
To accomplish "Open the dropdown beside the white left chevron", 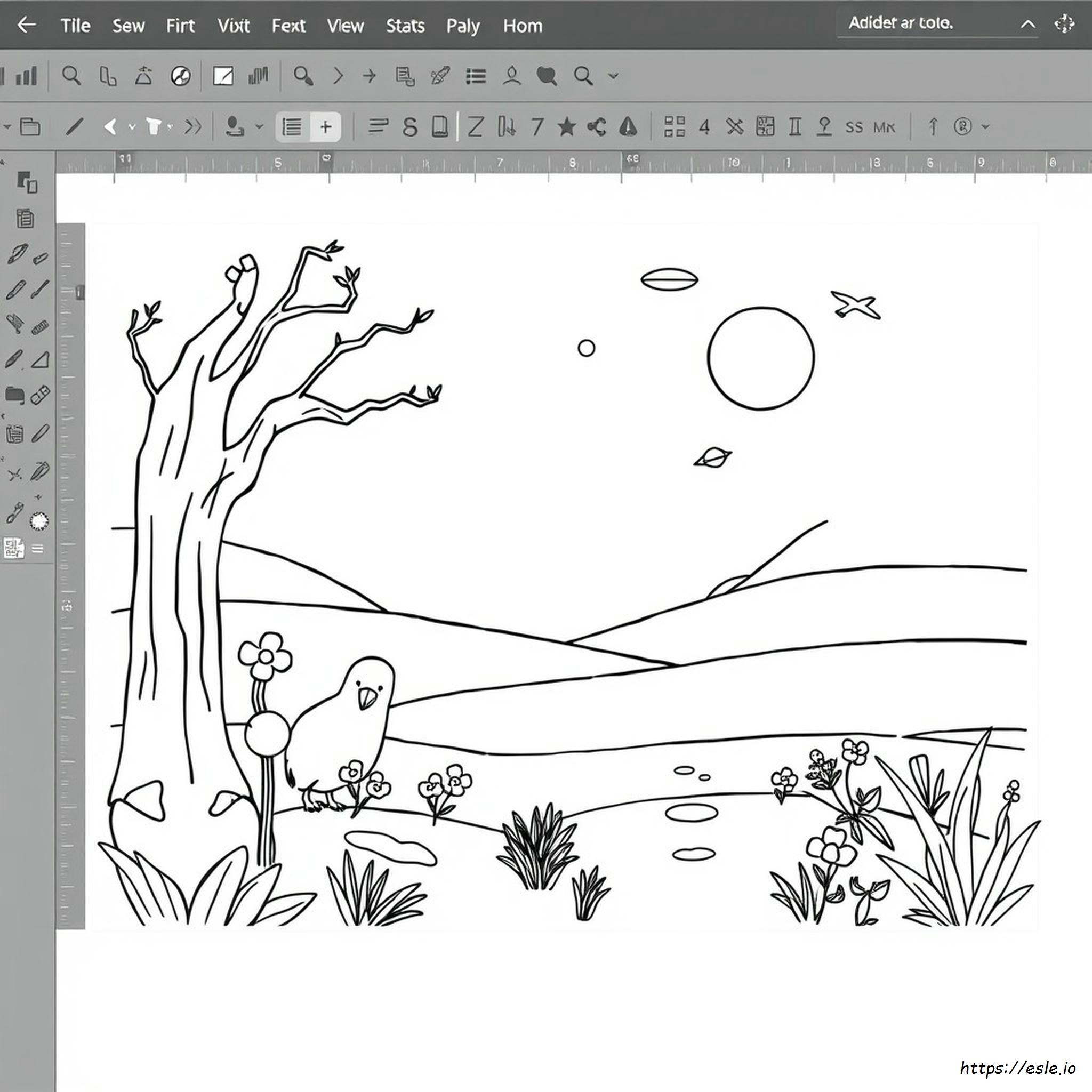I will [132, 127].
